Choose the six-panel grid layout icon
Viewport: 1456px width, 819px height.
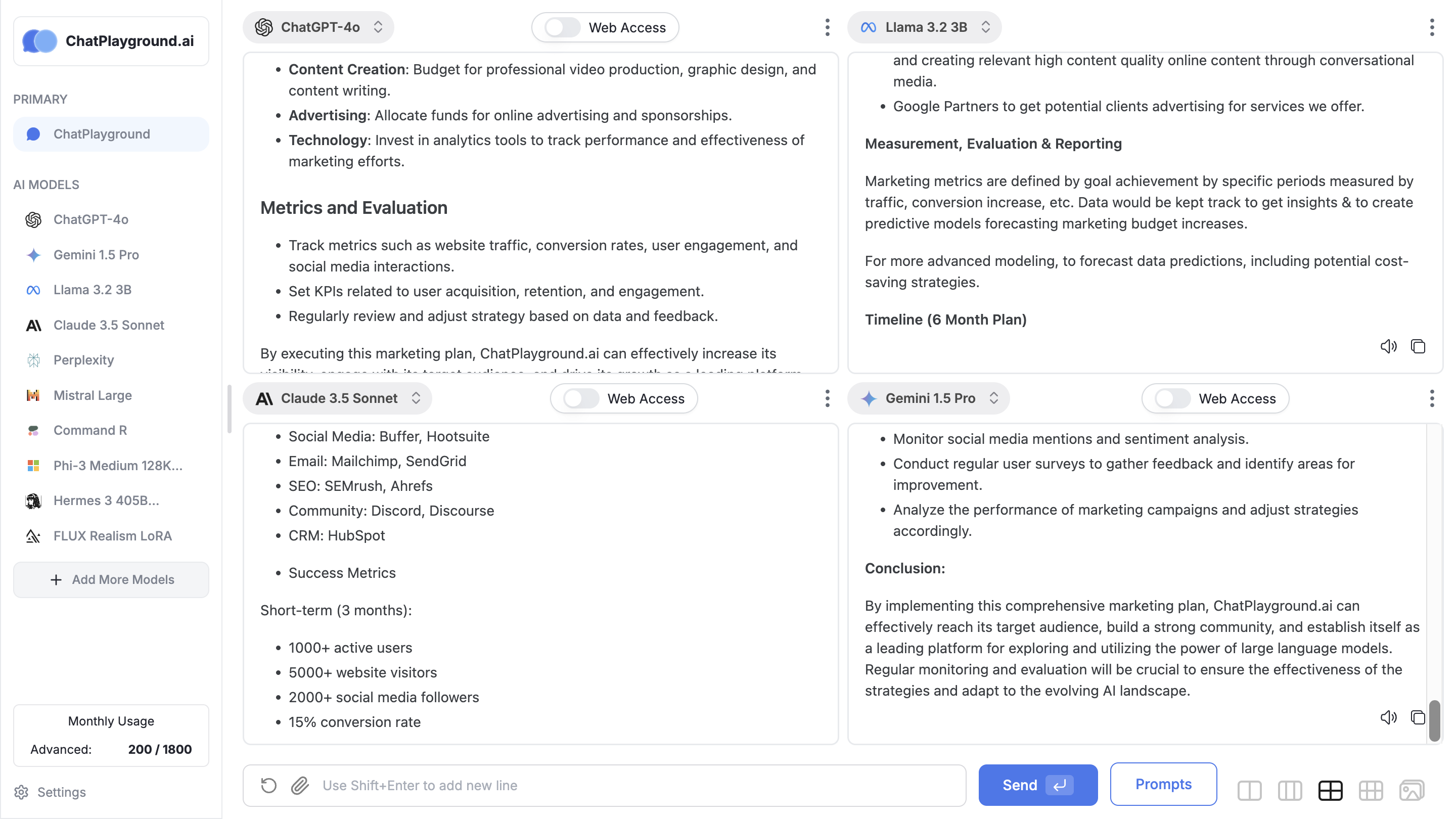(x=1371, y=790)
